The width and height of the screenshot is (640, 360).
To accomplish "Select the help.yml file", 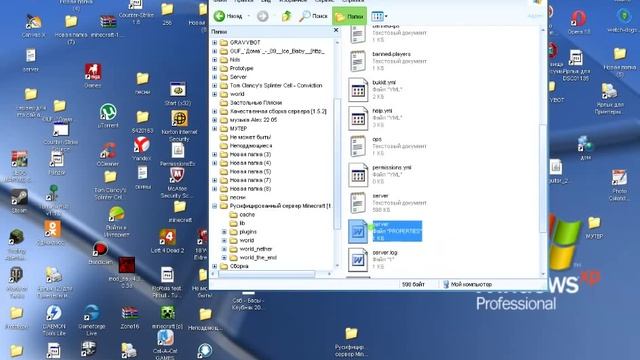I will point(376,118).
